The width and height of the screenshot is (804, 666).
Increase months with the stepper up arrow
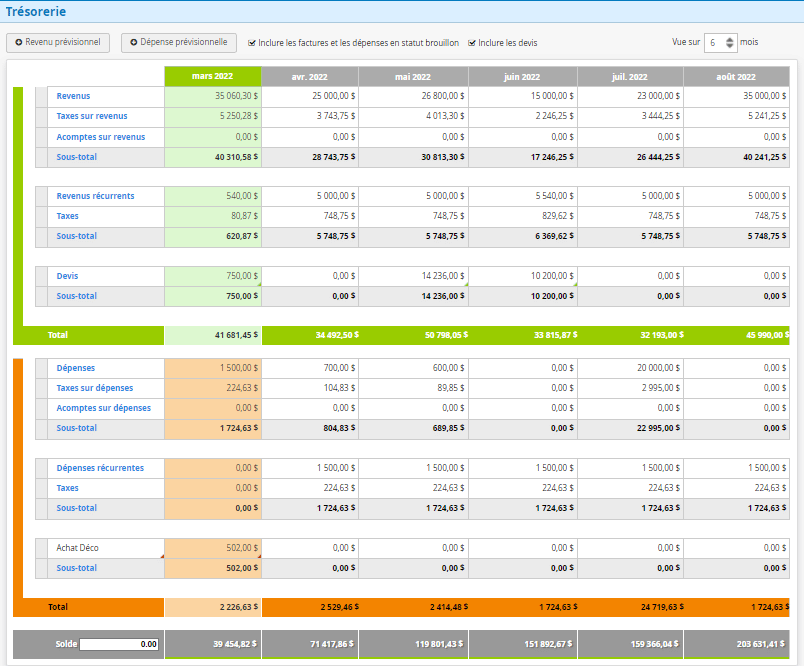point(730,39)
